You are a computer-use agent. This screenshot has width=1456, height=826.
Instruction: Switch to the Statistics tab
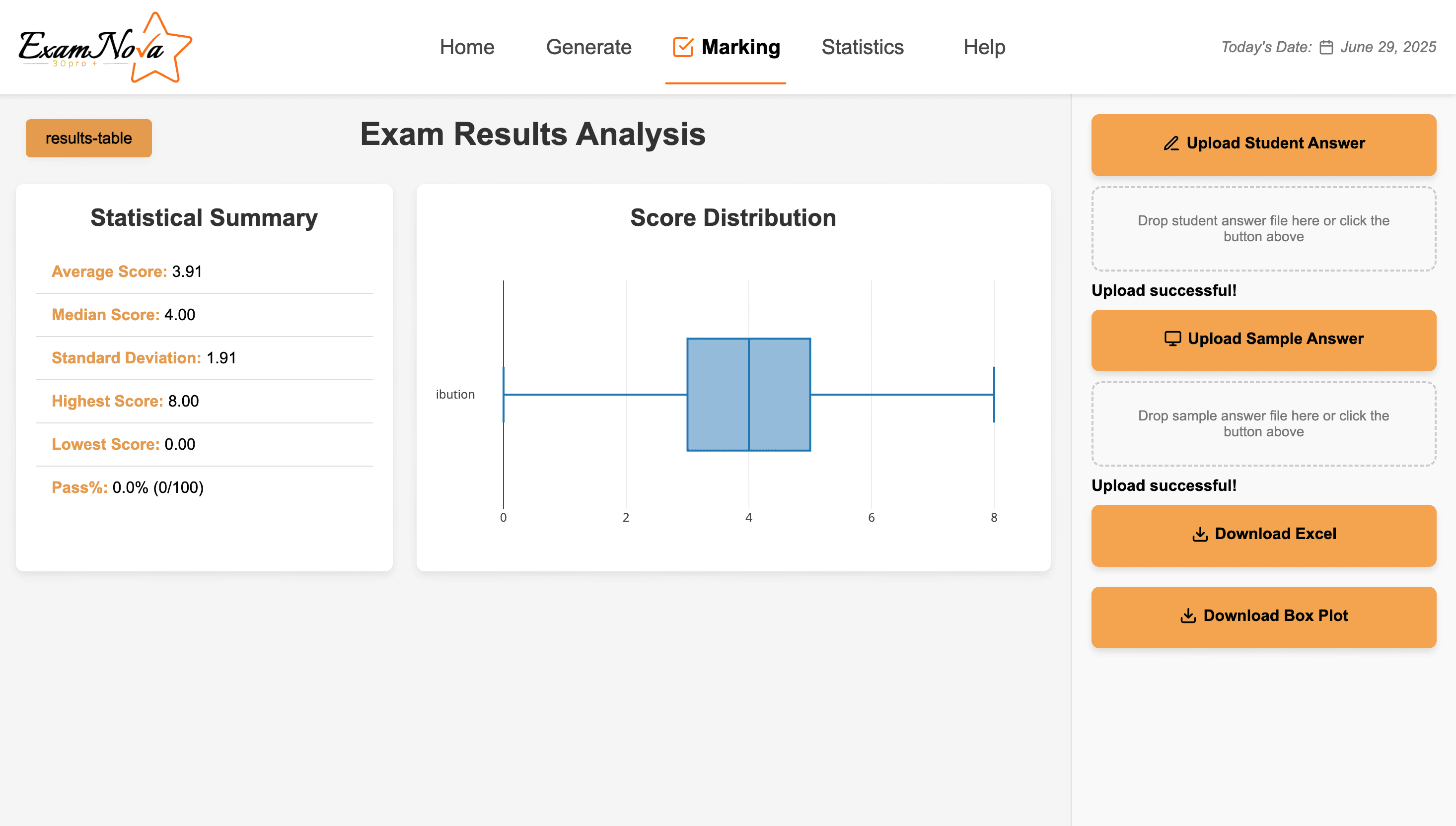[862, 47]
